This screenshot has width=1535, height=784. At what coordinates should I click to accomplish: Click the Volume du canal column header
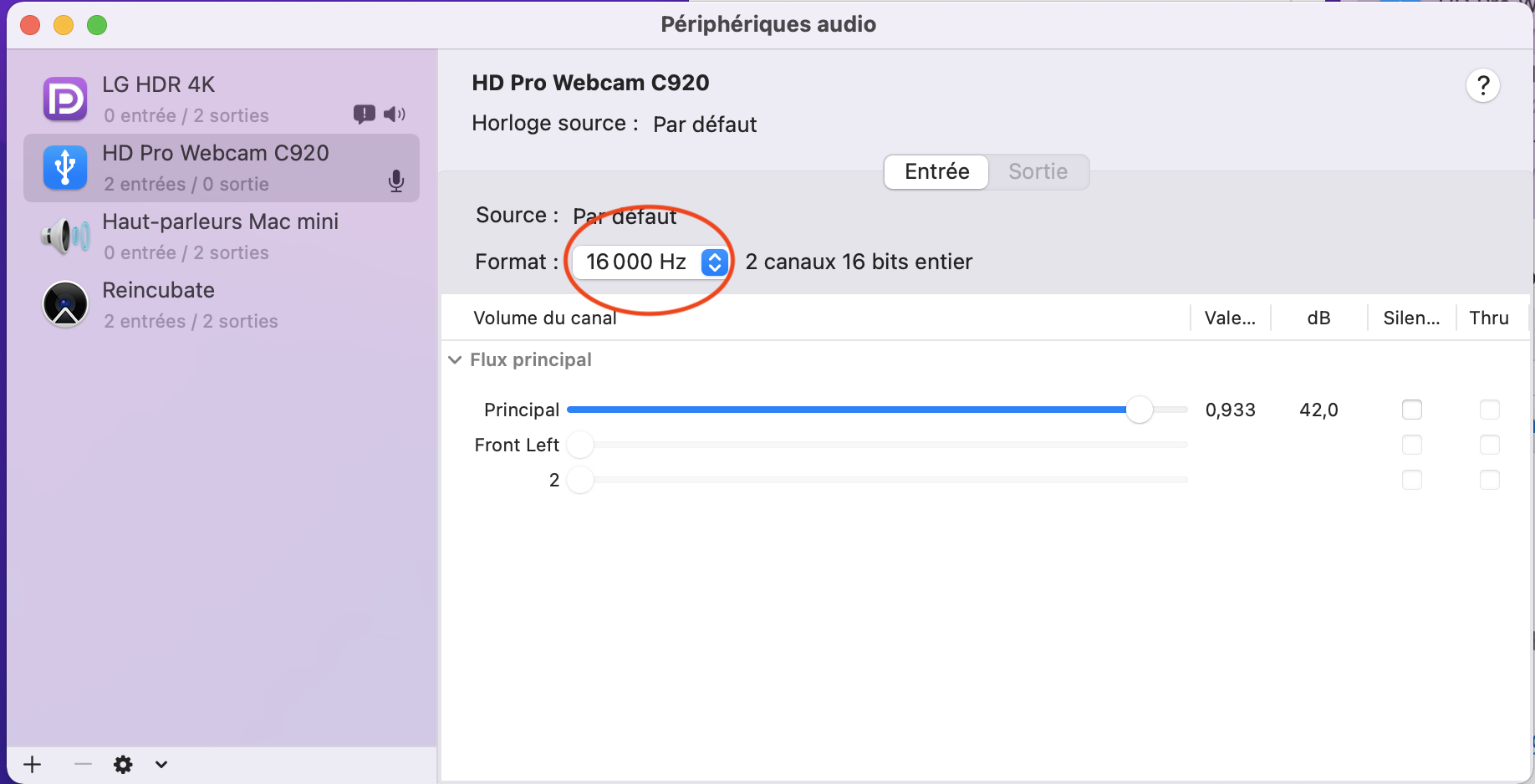[x=545, y=318]
